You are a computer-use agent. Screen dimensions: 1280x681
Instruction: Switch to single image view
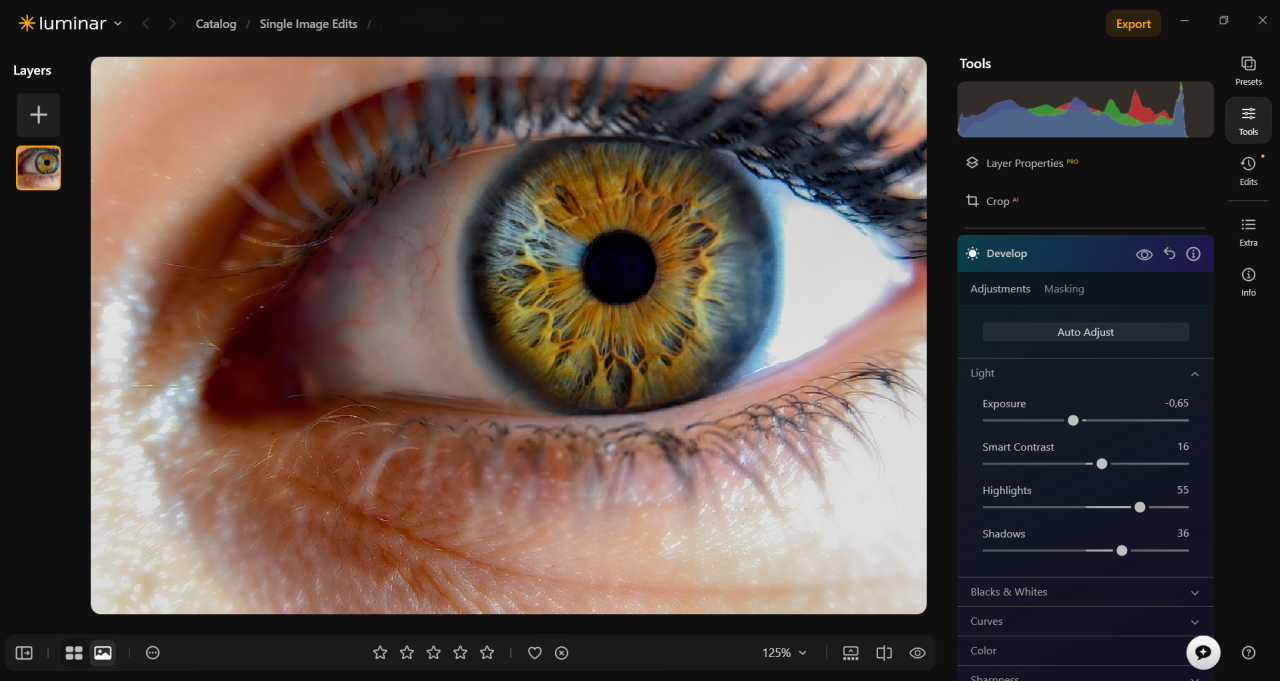(103, 653)
